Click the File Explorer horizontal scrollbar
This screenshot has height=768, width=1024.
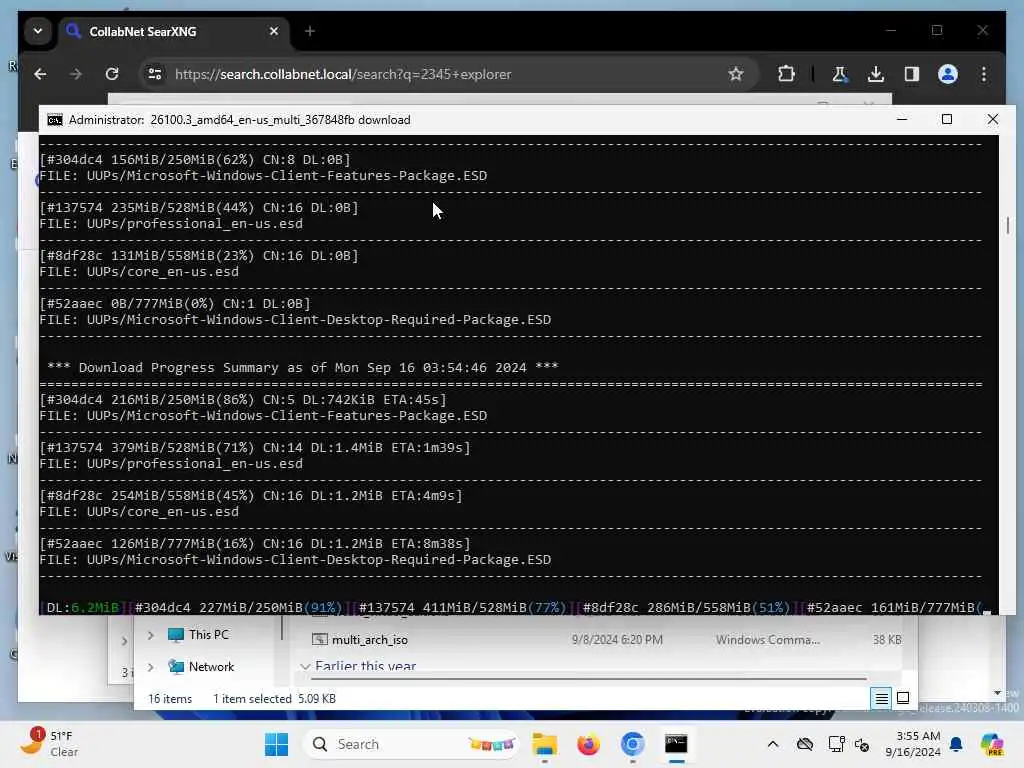pyautogui.click(x=589, y=679)
